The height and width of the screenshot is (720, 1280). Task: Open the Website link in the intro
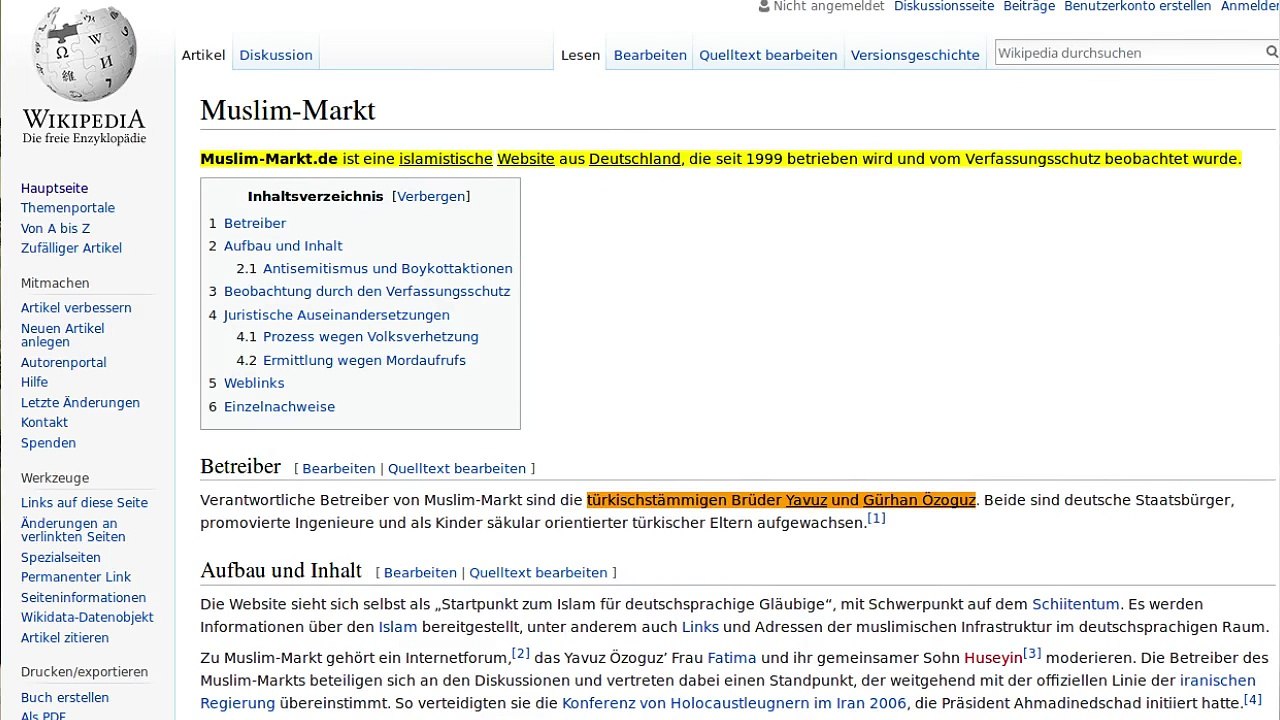[526, 159]
